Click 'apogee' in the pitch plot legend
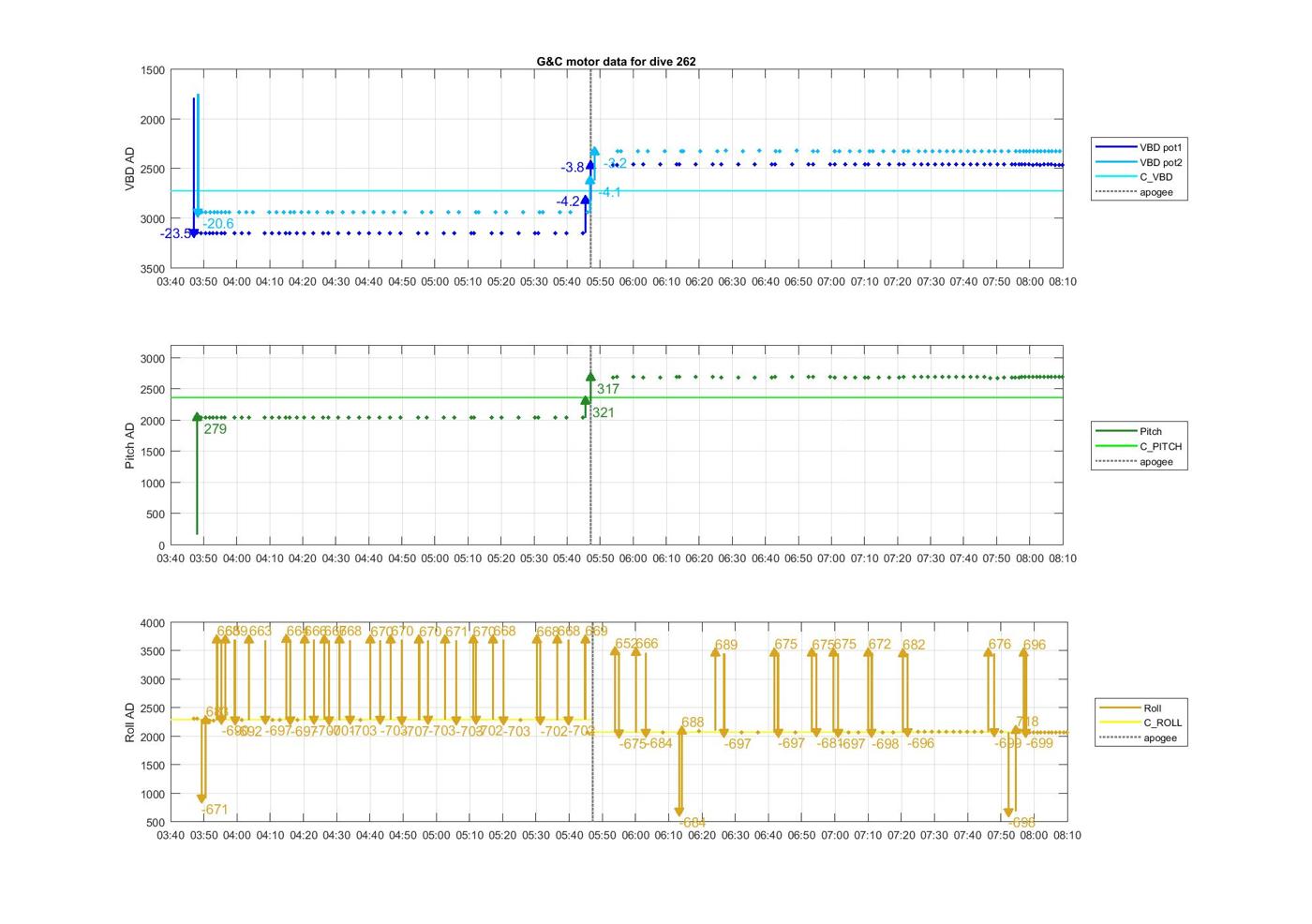 pos(1155,461)
